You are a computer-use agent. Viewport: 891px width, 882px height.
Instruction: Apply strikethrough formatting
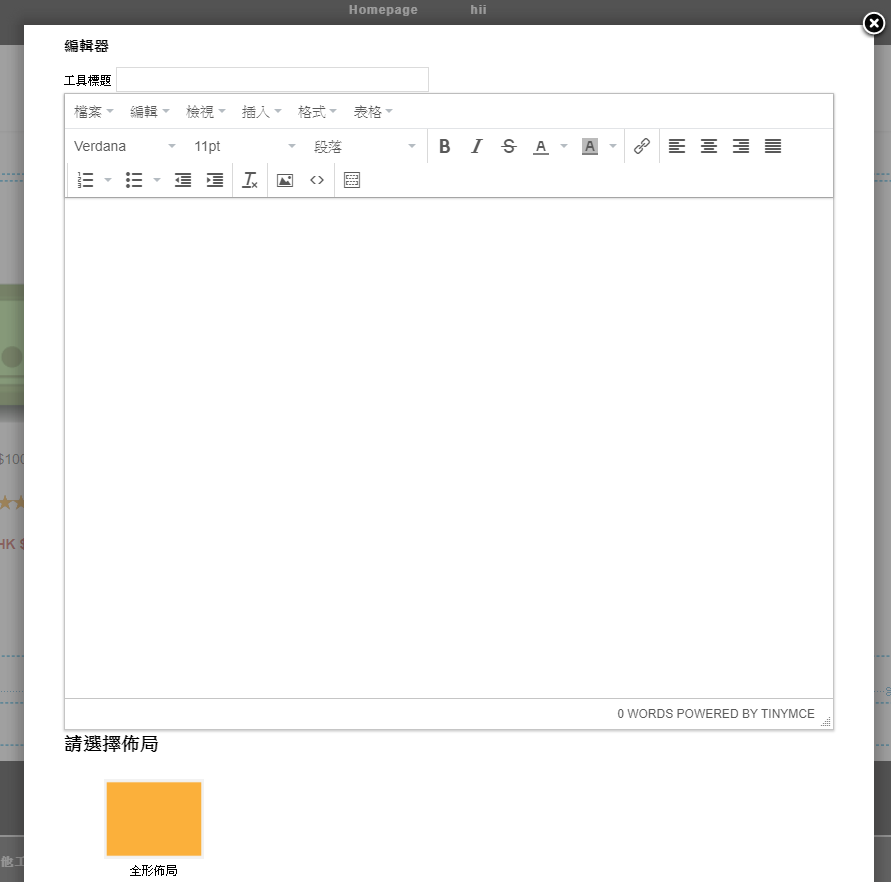coord(509,147)
